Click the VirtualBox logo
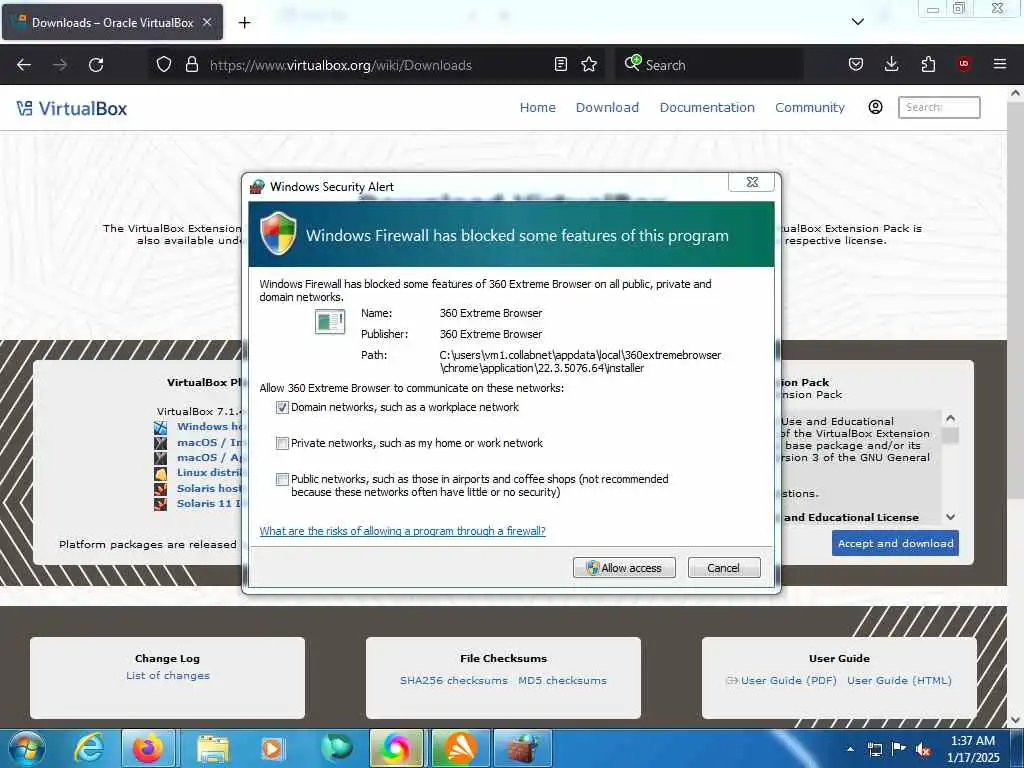This screenshot has width=1024, height=768. pos(72,108)
